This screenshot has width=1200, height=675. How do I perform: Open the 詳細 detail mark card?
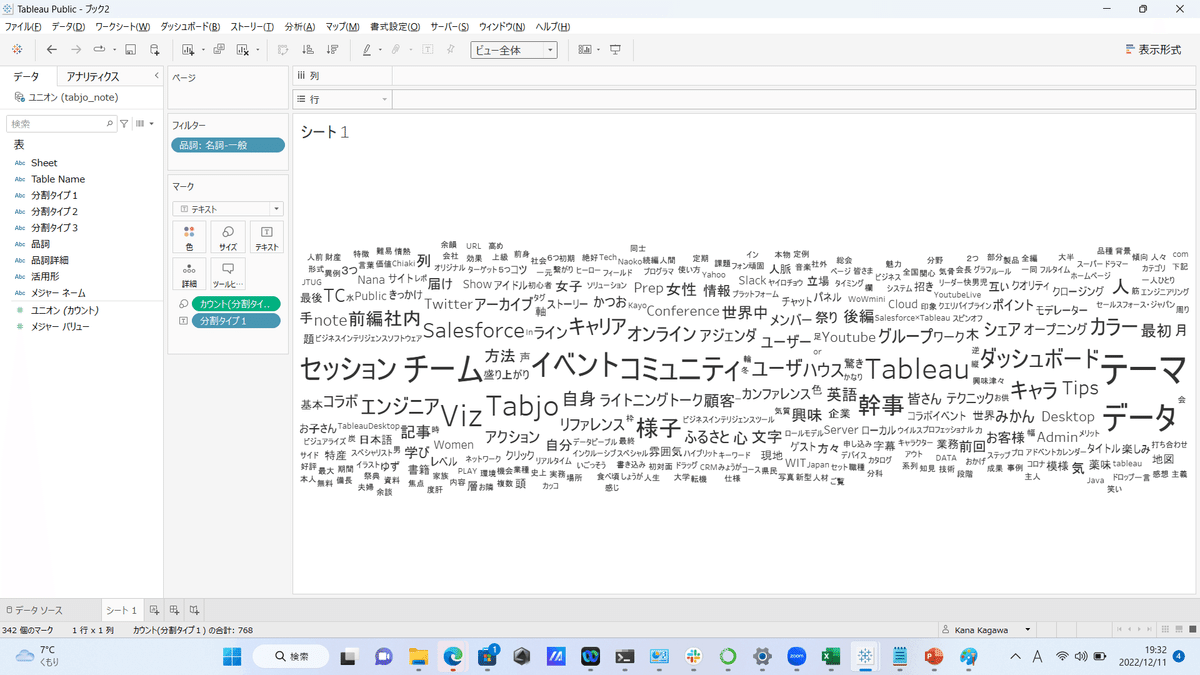(x=189, y=275)
